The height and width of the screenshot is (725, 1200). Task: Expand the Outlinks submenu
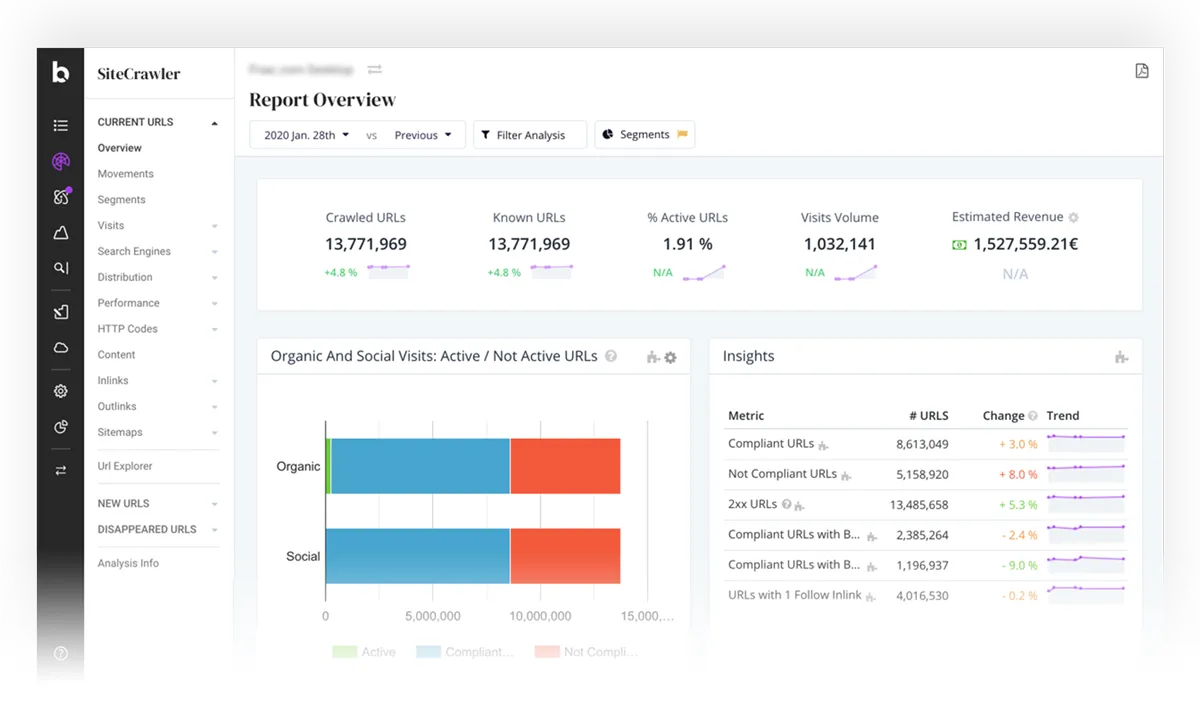(215, 407)
